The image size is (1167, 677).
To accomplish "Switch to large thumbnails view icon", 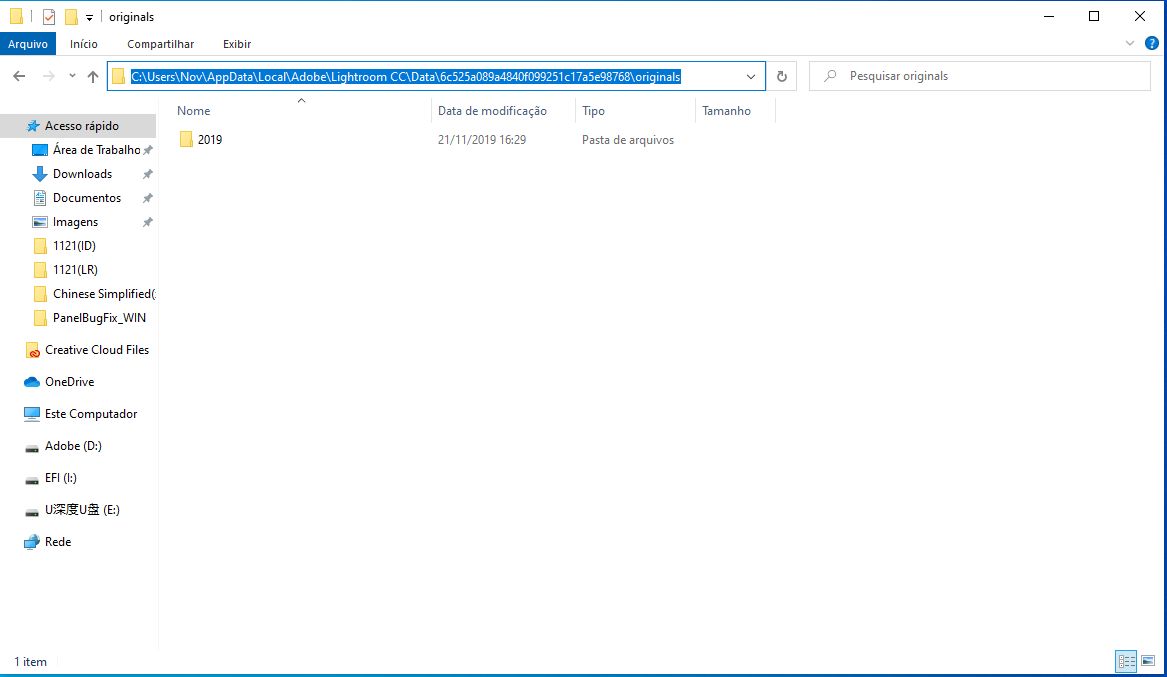I will [1148, 661].
